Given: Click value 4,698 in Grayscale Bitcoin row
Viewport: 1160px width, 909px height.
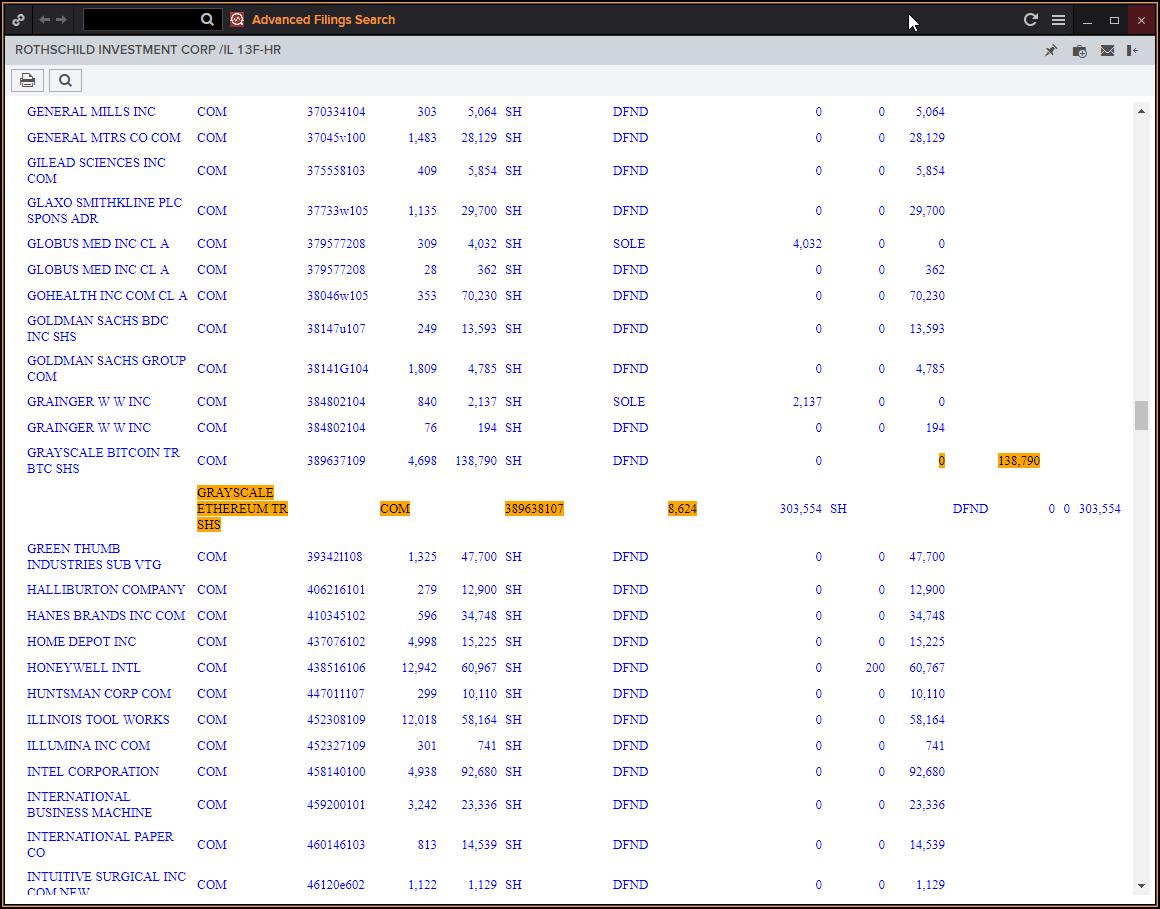Looking at the screenshot, I should point(422,461).
